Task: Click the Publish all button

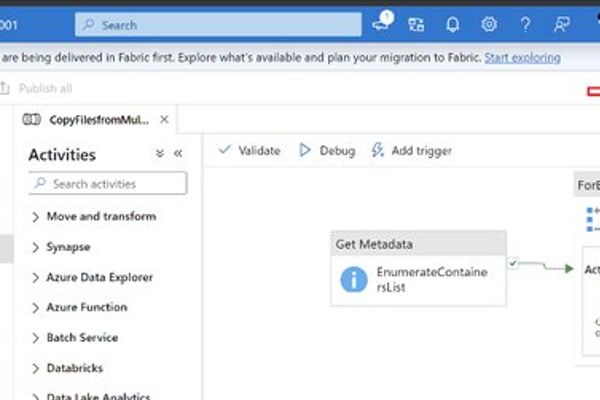Action: pos(37,88)
